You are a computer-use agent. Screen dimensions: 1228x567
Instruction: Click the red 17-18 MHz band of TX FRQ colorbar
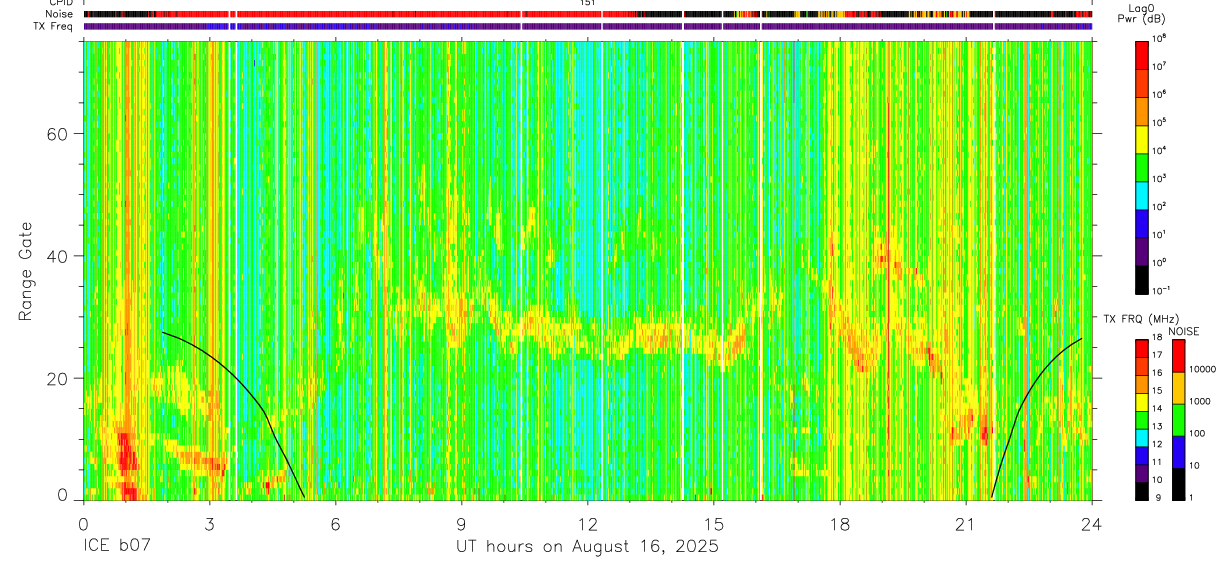click(x=1142, y=348)
